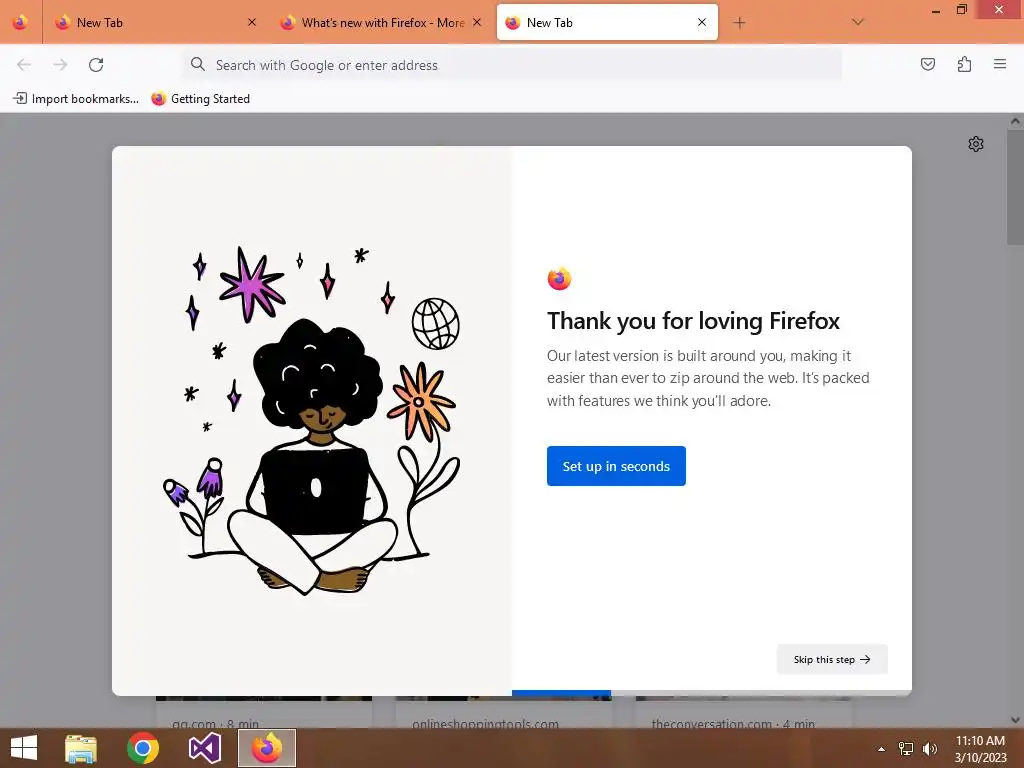Show hidden system tray icons

(x=882, y=749)
